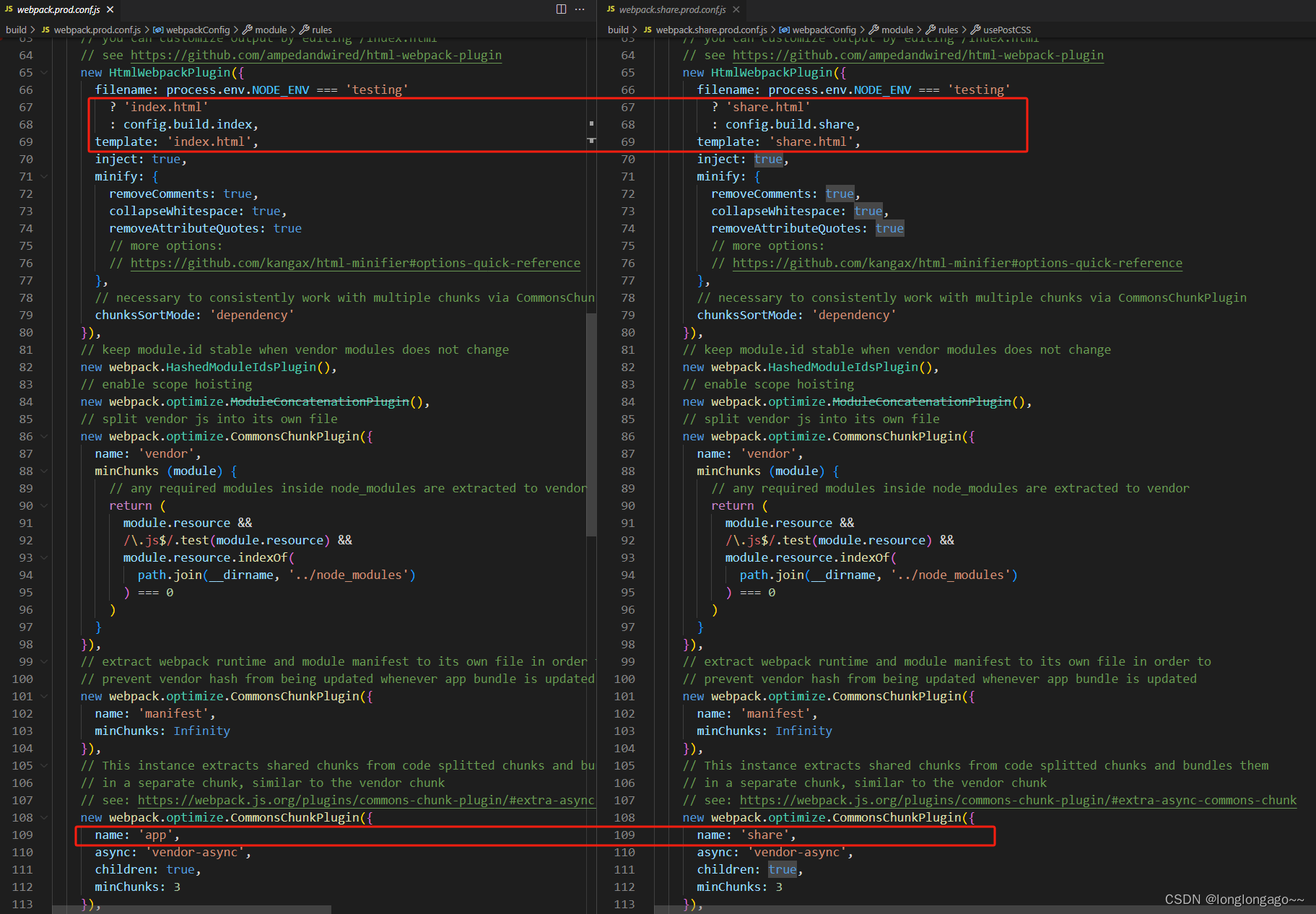Fold manifest CommonsChunkPlugin at line 101
Screen dimensions: 1316x914
pos(44,697)
